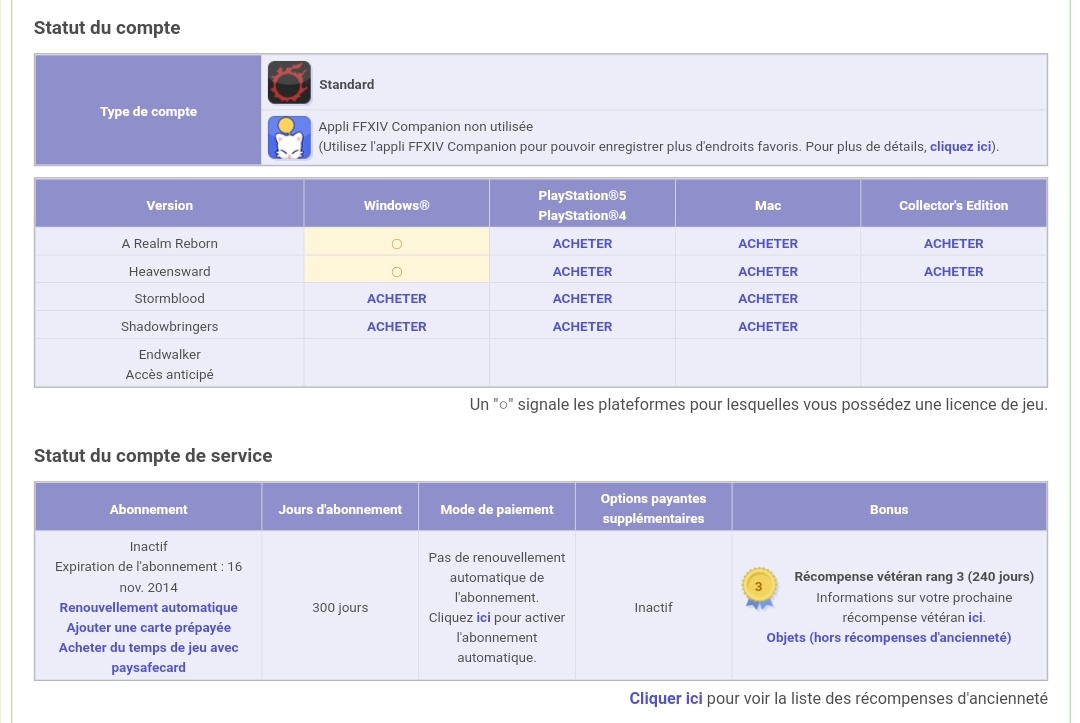The width and height of the screenshot is (1080, 723).
Task: Click the Heavensward Windows license circle
Action: [397, 272]
